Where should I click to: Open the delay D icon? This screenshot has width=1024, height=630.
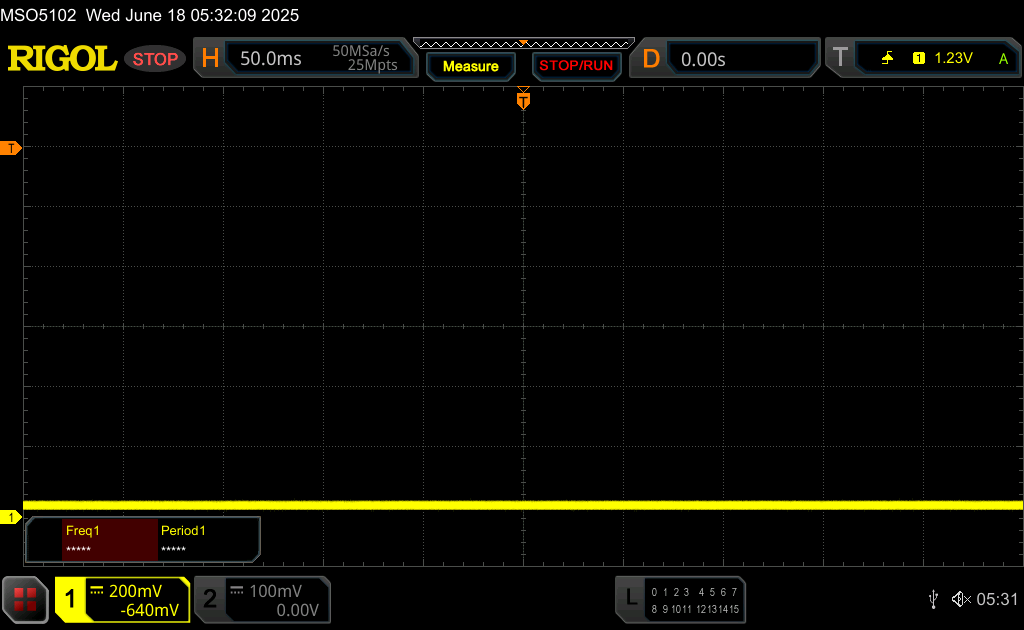[651, 59]
